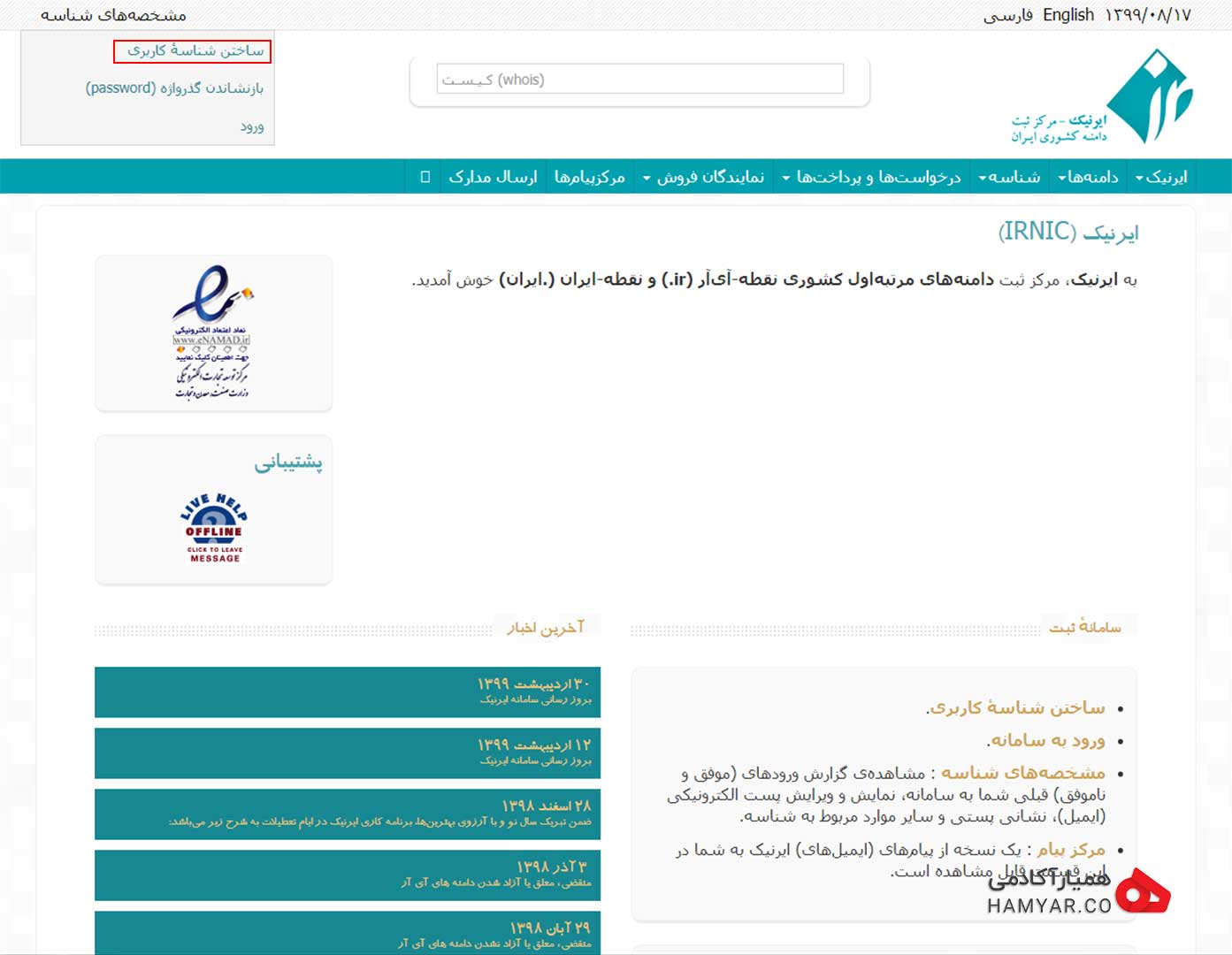Open the ۳۰ اردیبهشت ۱۳۹۹ news item
This screenshot has height=955, width=1232.
[348, 691]
